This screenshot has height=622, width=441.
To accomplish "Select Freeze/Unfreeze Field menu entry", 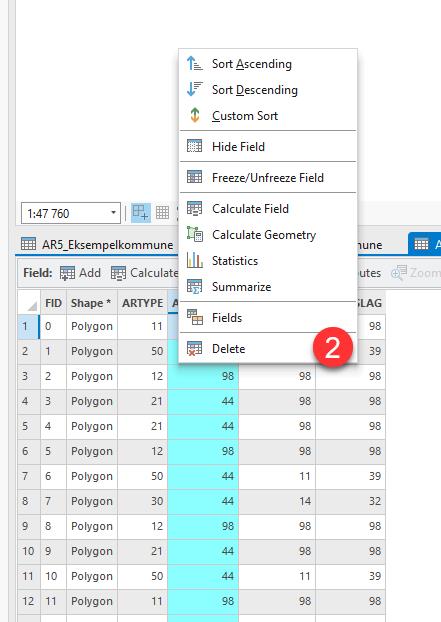I will pos(268,177).
